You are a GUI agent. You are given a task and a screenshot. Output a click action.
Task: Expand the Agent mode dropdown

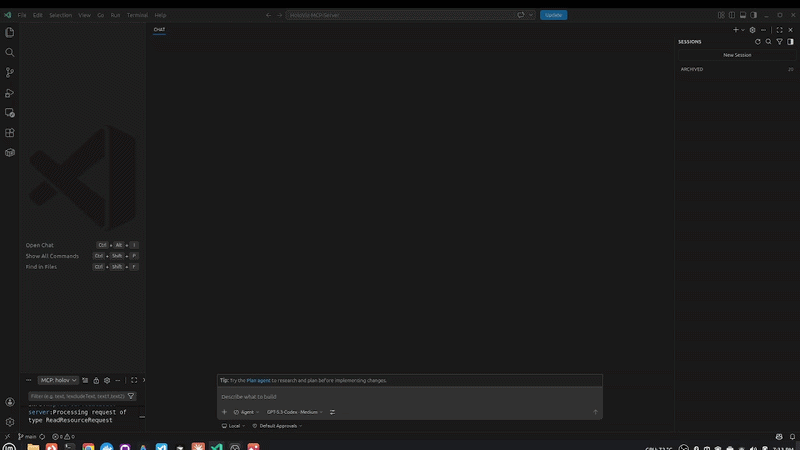(x=246, y=412)
